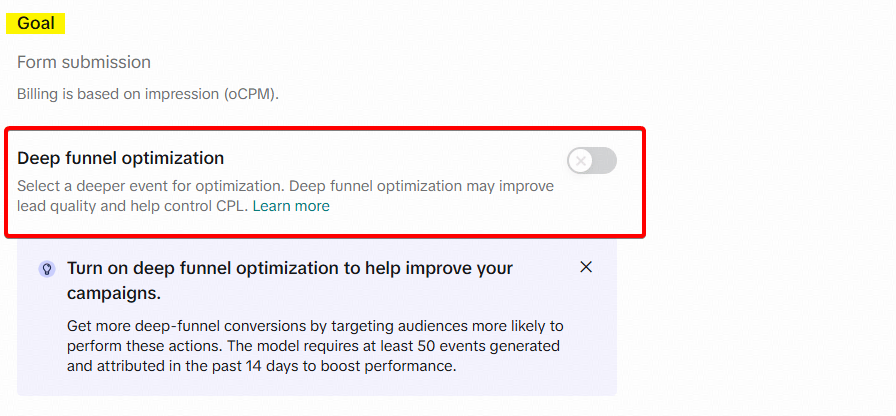Click the lightbulb tip icon
Screen dimensions: 896x416
pyautogui.click(x=46, y=269)
